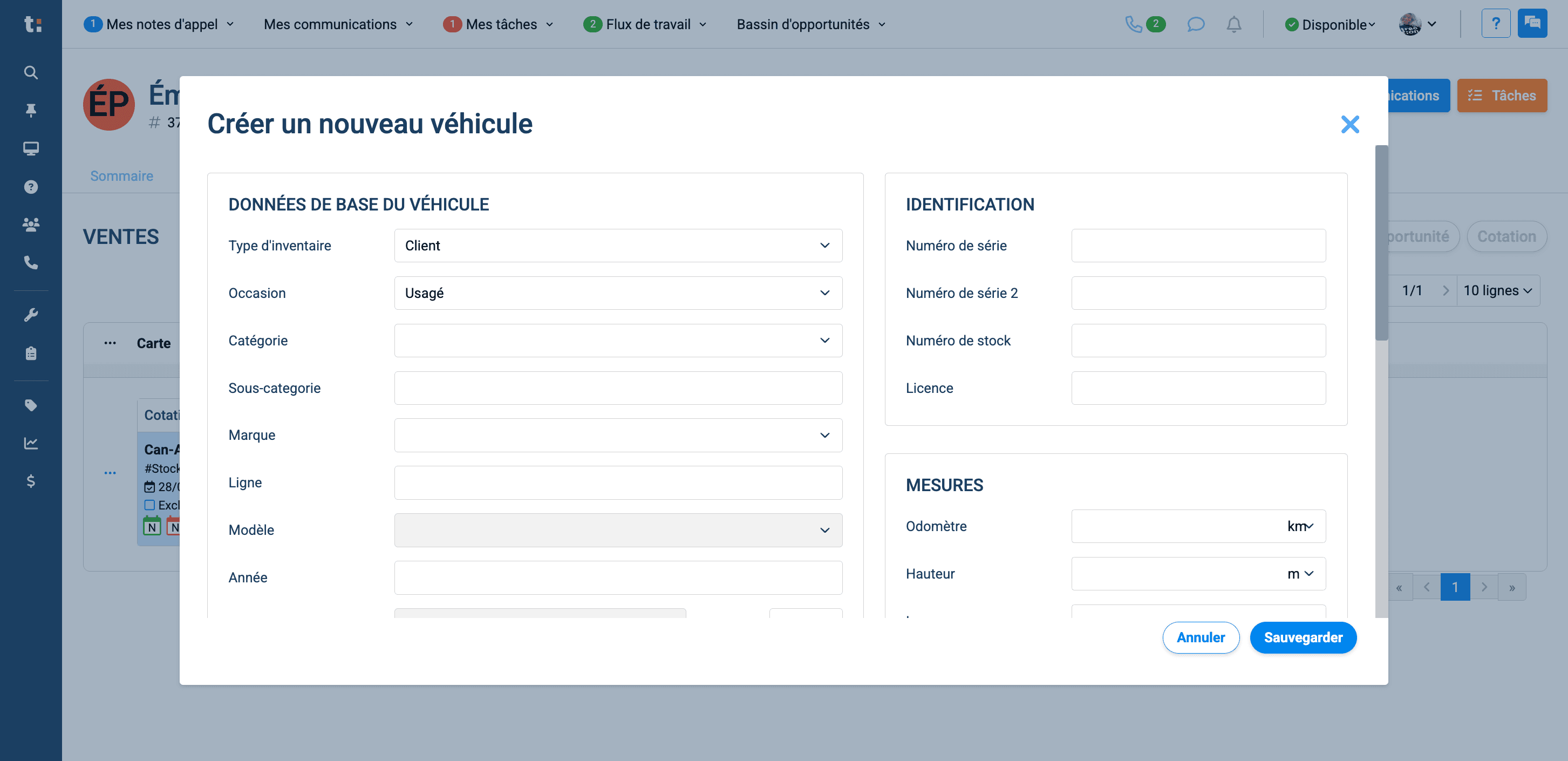The height and width of the screenshot is (761, 1568).
Task: Open the monitor icon in the sidebar
Action: point(31,148)
